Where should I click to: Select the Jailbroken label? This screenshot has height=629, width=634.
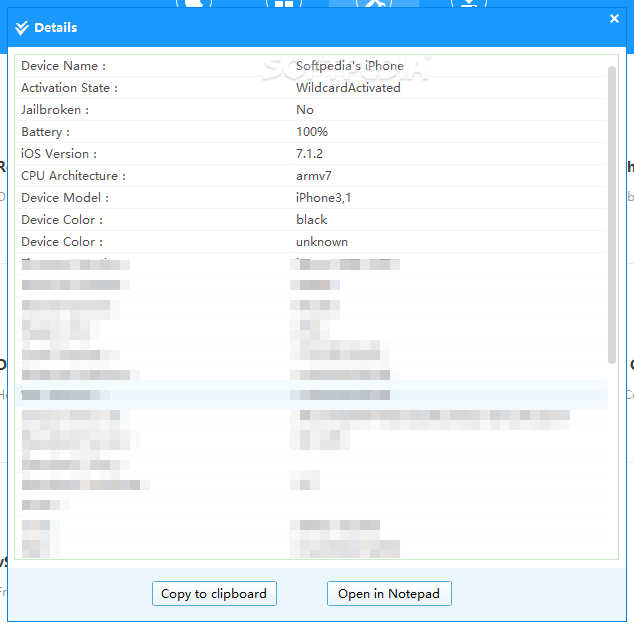[55, 110]
